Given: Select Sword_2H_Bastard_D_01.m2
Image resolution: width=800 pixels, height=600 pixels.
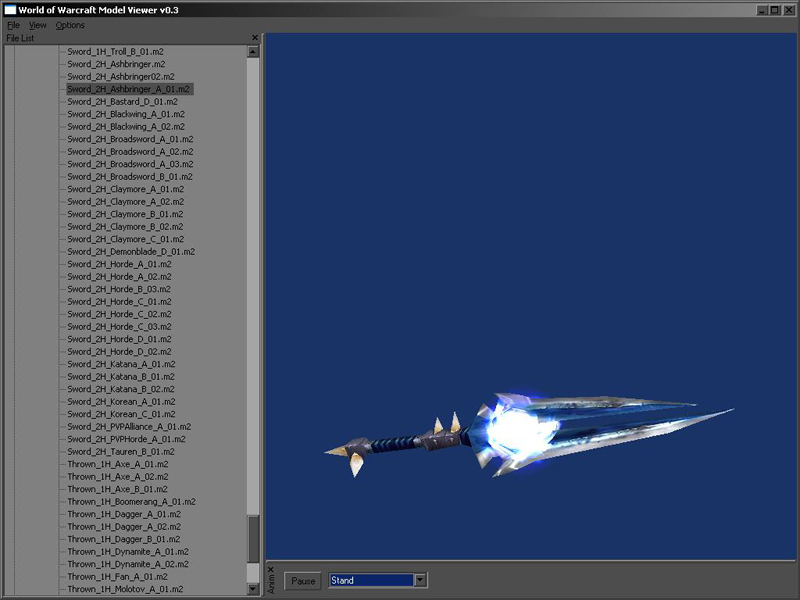Looking at the screenshot, I should (122, 102).
